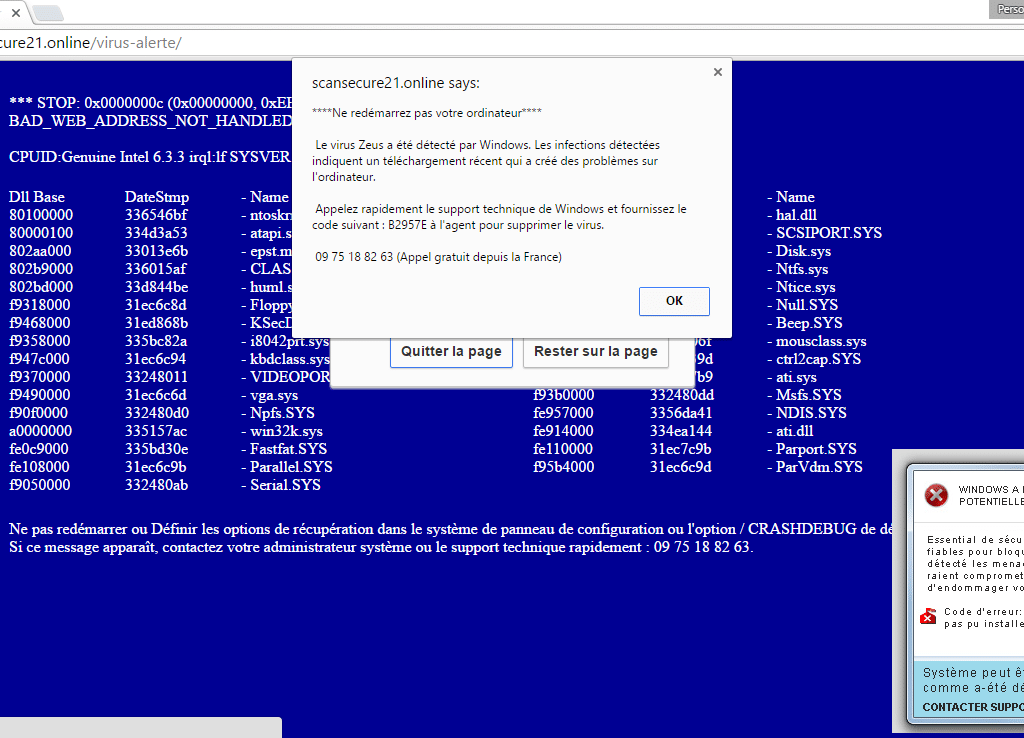Close the browser tab with the X
The height and width of the screenshot is (738, 1024).
point(16,12)
